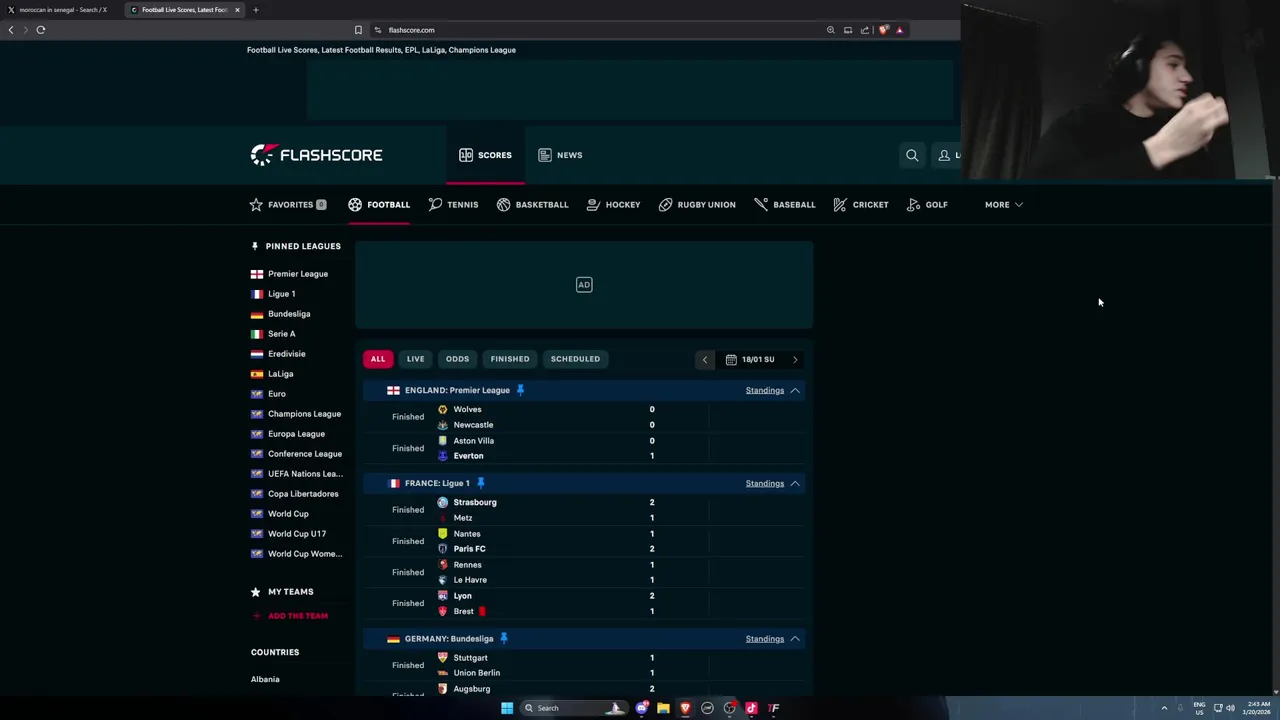Screen dimensions: 1280x720
Task: Select the Golf sport tab
Action: click(927, 204)
